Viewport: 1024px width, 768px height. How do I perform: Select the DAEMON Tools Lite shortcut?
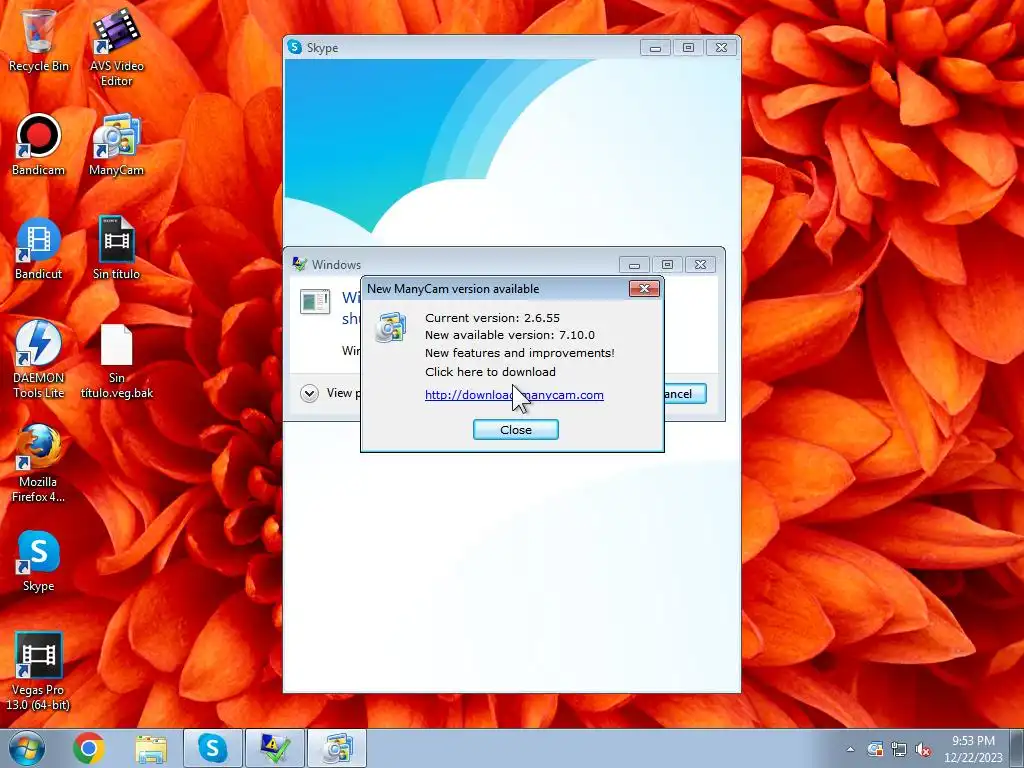tap(39, 359)
